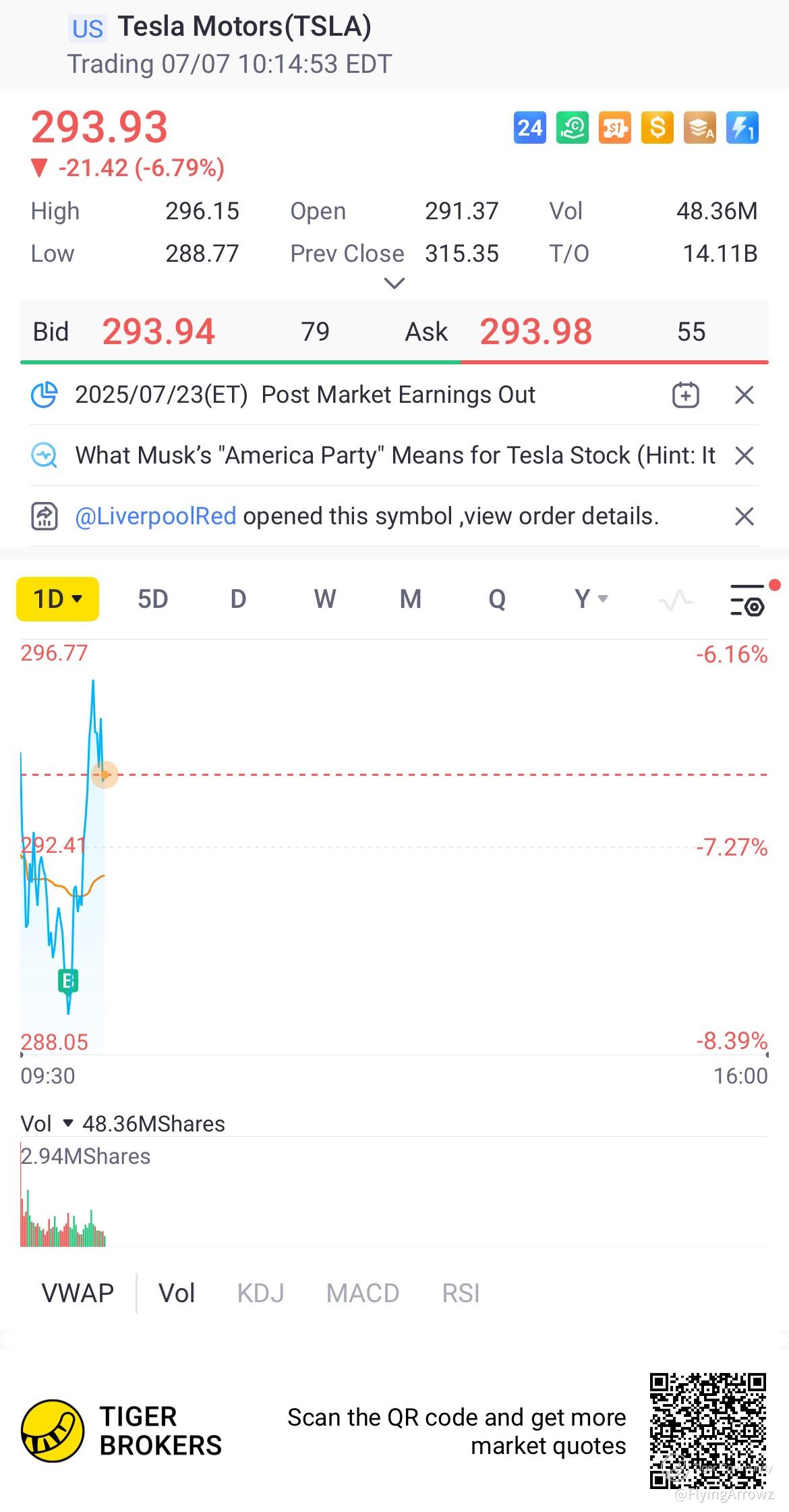Add earnings date to calendar
The width and height of the screenshot is (789, 1512).
pyautogui.click(x=685, y=395)
